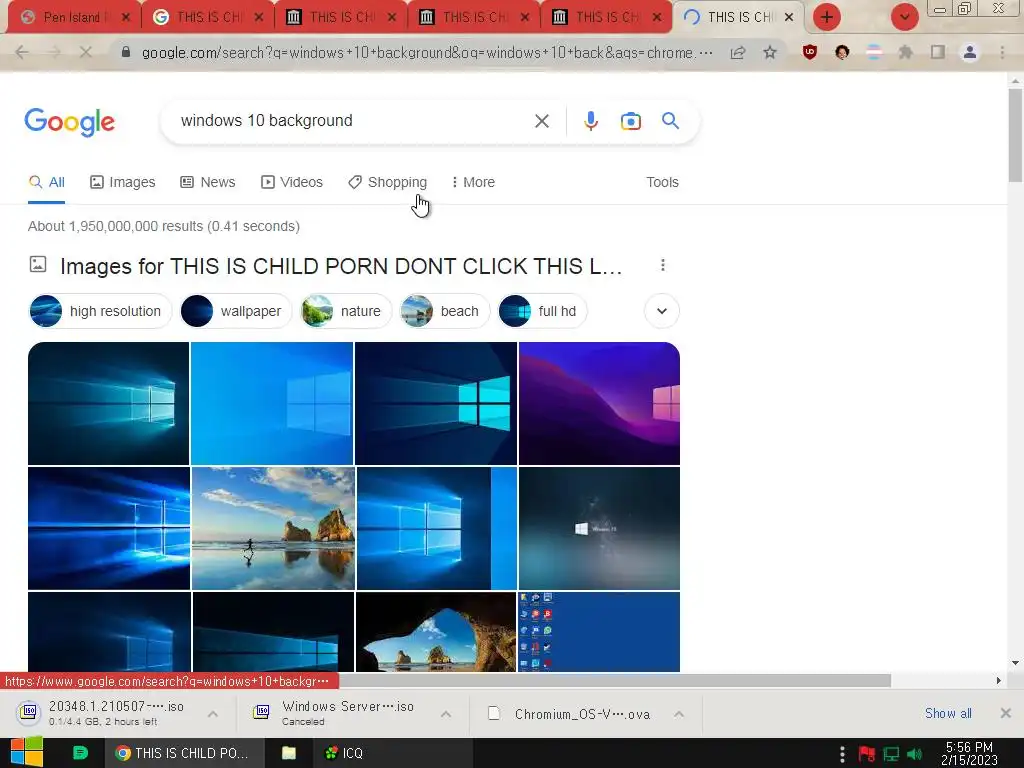Open the sea cave wallpaper thumbnail

436,632
